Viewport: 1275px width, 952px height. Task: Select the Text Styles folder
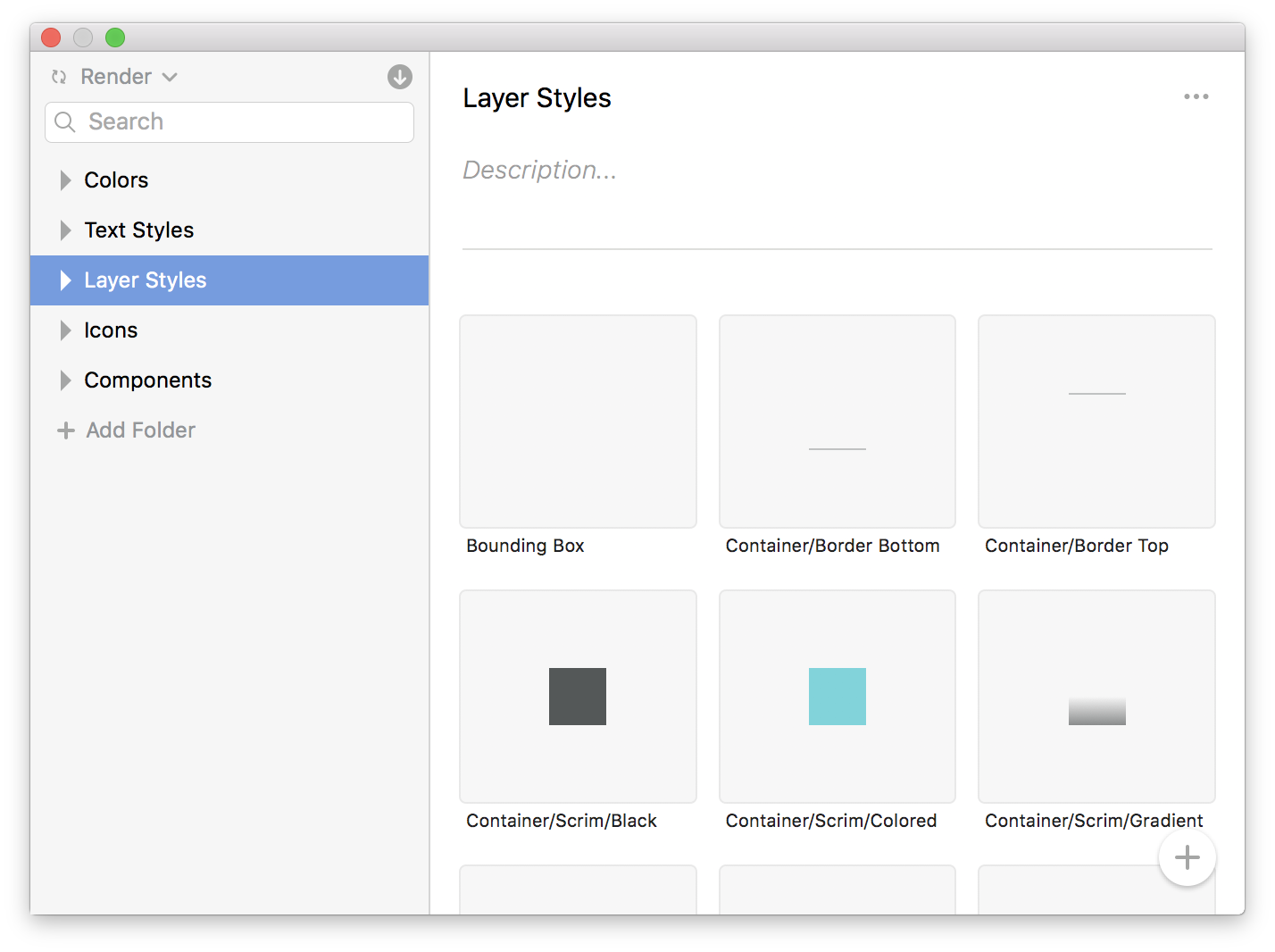(x=229, y=230)
